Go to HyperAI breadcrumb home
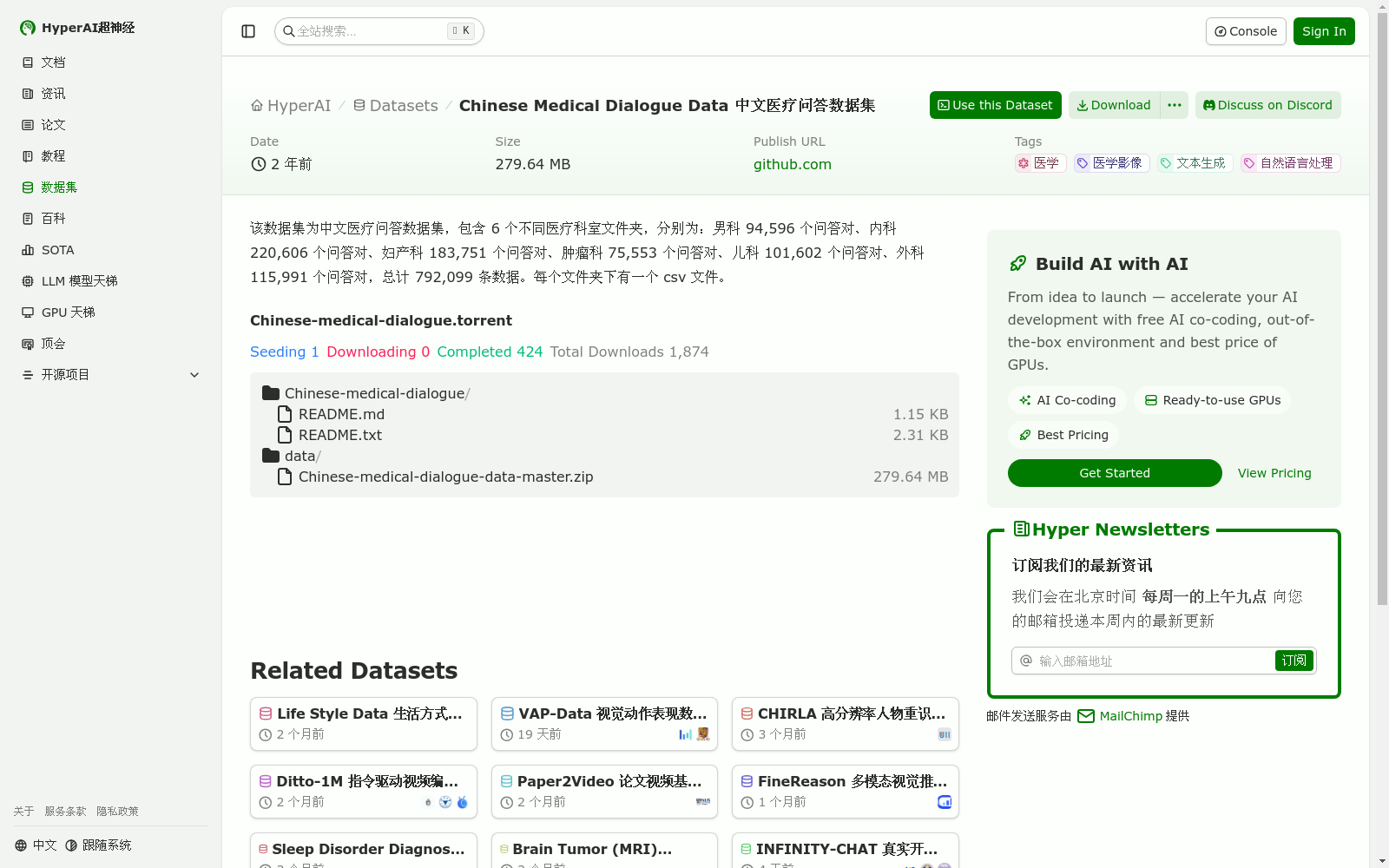This screenshot has width=1389, height=868. (x=291, y=106)
